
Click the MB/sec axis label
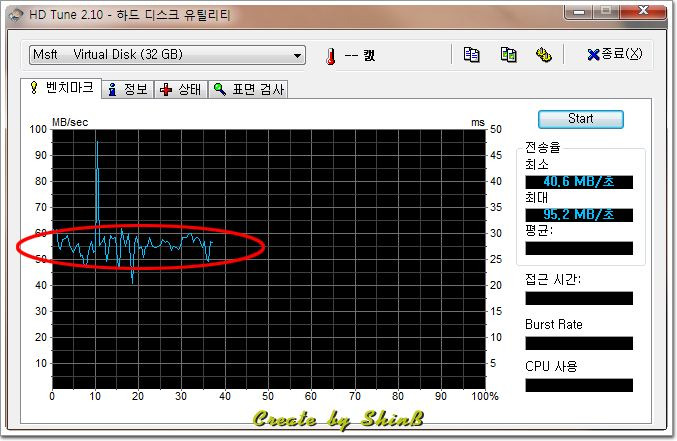70,122
